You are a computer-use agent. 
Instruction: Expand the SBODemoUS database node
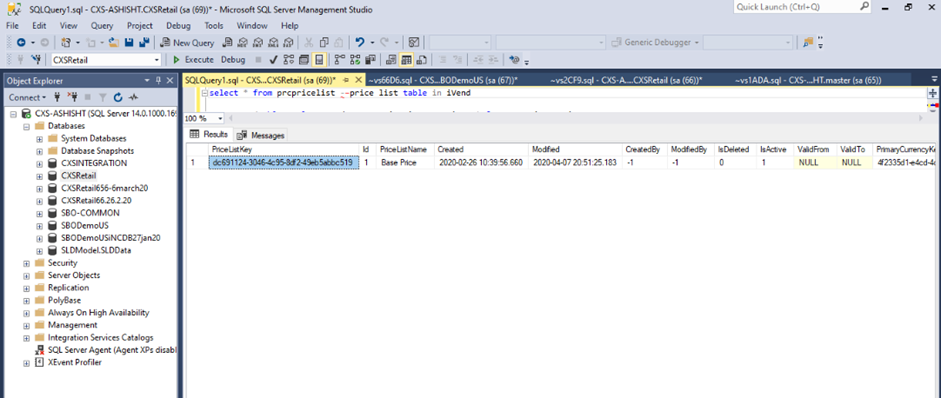tap(40, 226)
